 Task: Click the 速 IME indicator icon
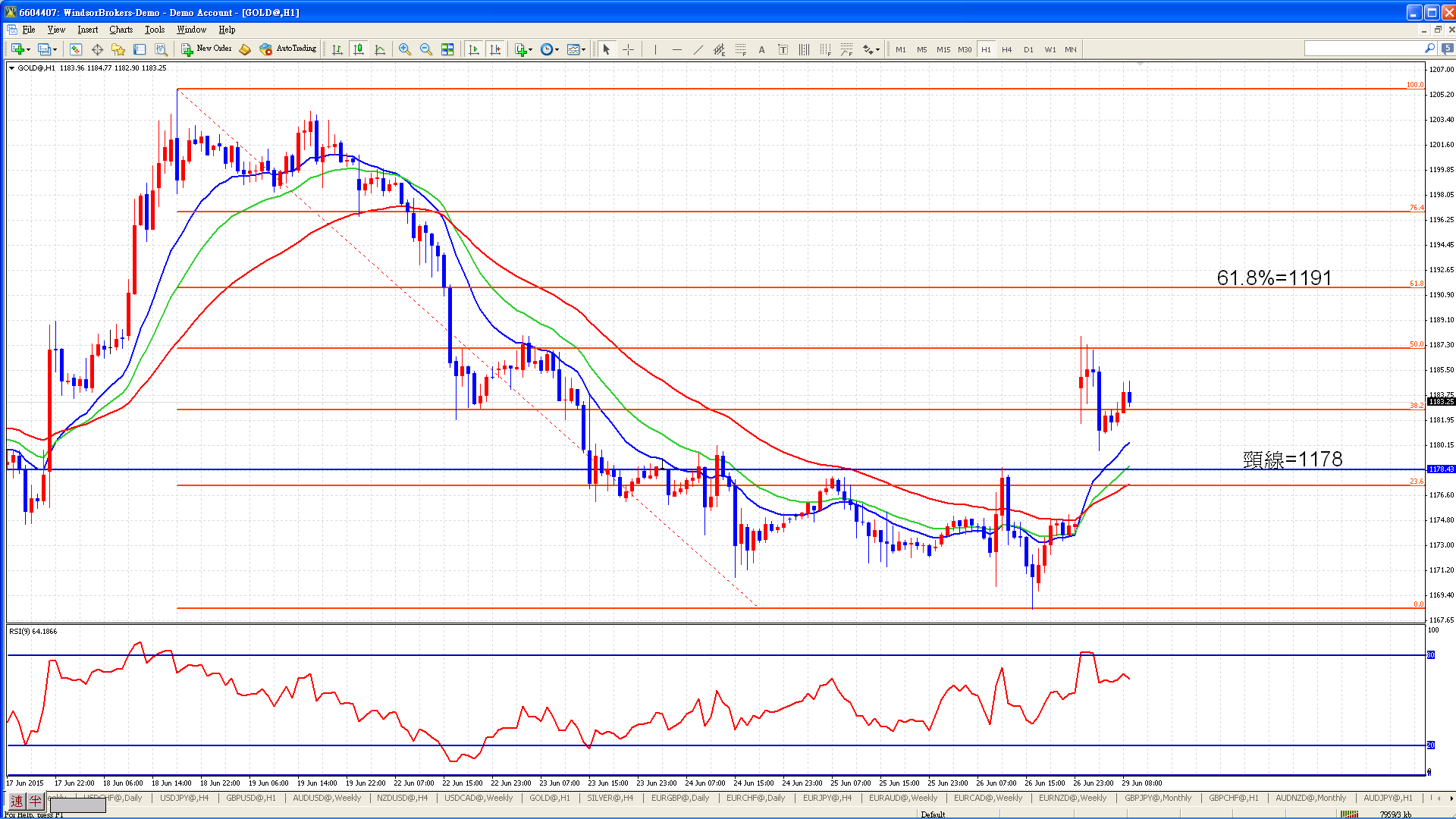coord(17,802)
